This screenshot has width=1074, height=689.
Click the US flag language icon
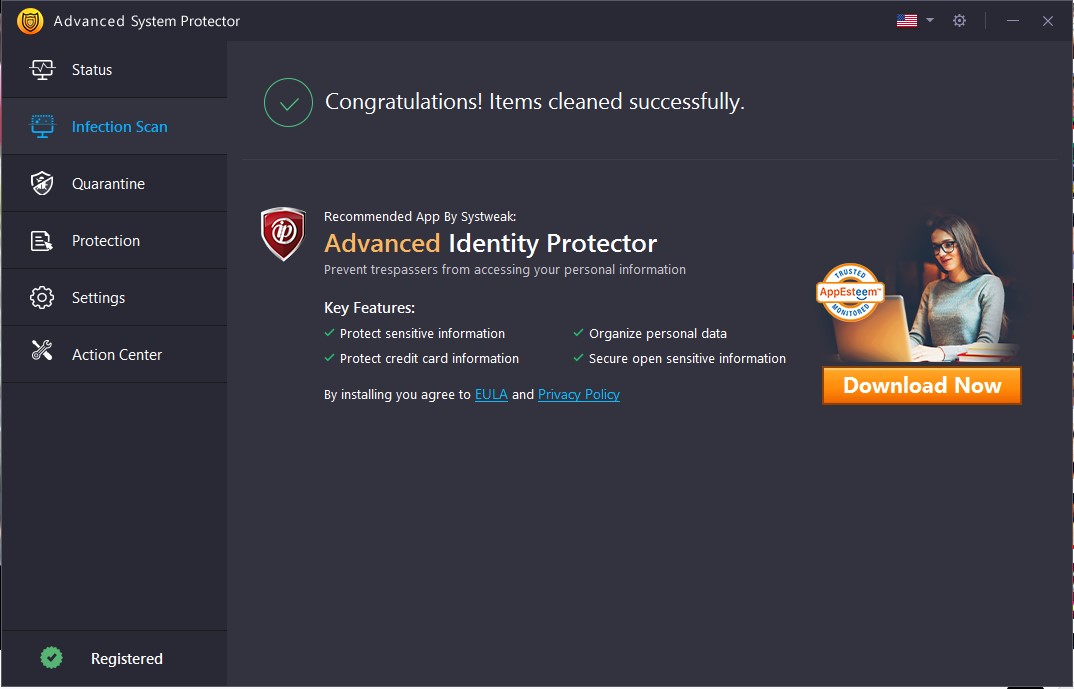coord(905,19)
